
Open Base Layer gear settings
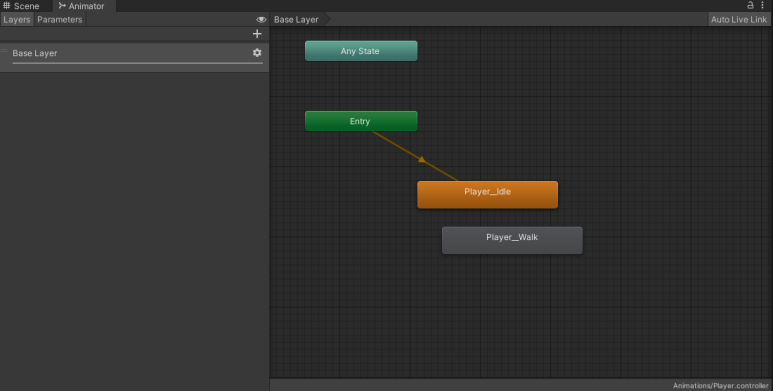pos(257,53)
